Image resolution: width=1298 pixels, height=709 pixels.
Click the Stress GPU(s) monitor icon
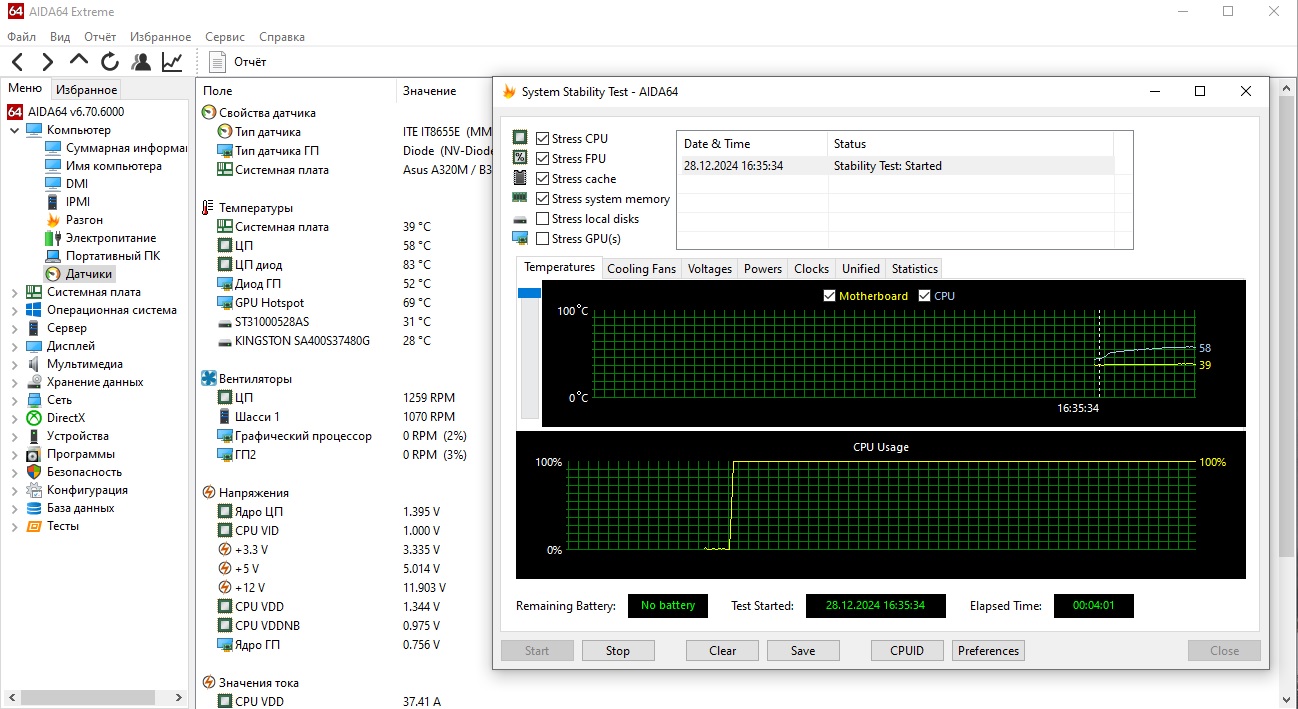point(520,238)
